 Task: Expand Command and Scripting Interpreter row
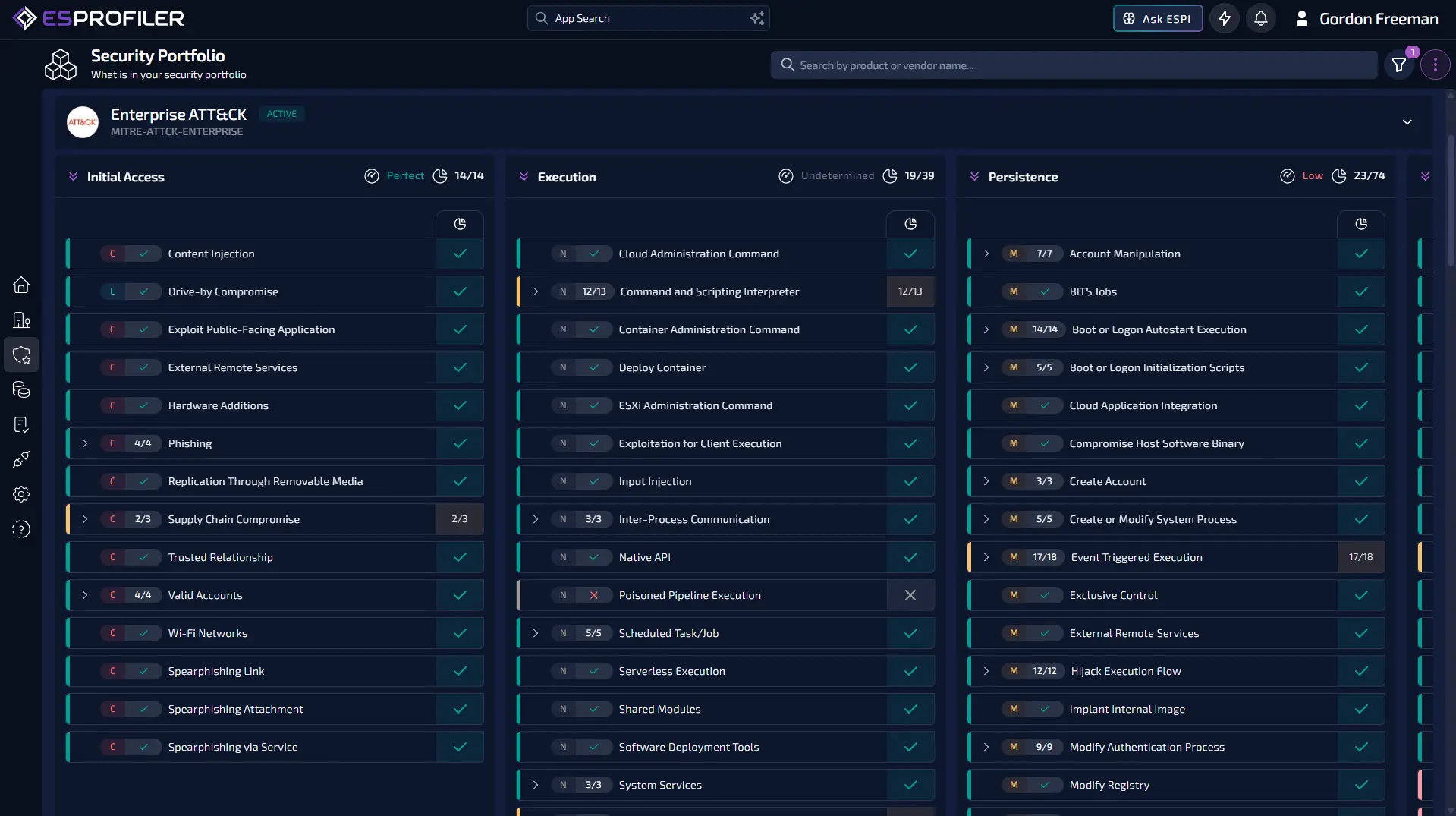536,291
